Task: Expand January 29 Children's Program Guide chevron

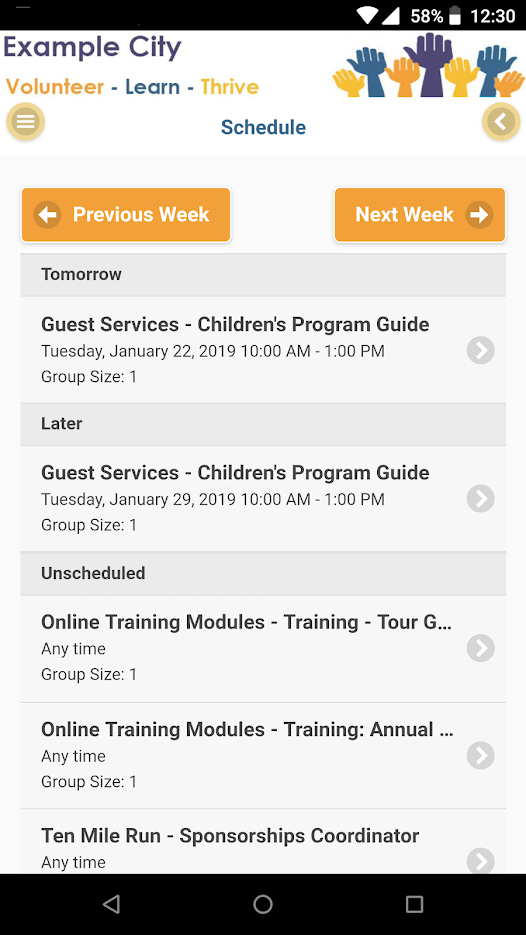Action: pos(481,499)
